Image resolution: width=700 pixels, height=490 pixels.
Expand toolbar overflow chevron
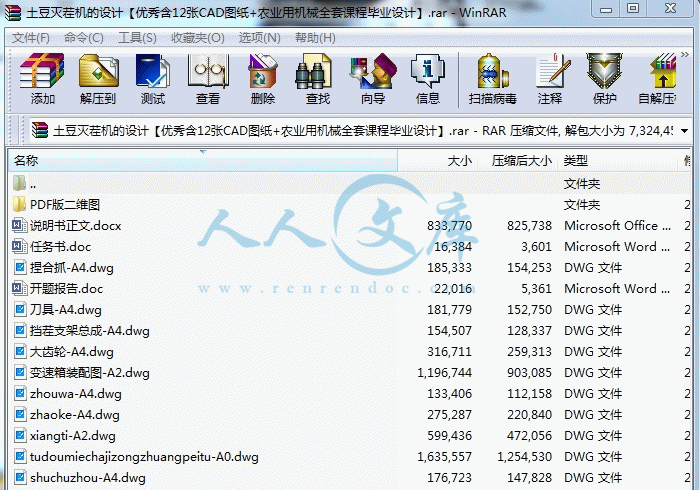tap(685, 54)
